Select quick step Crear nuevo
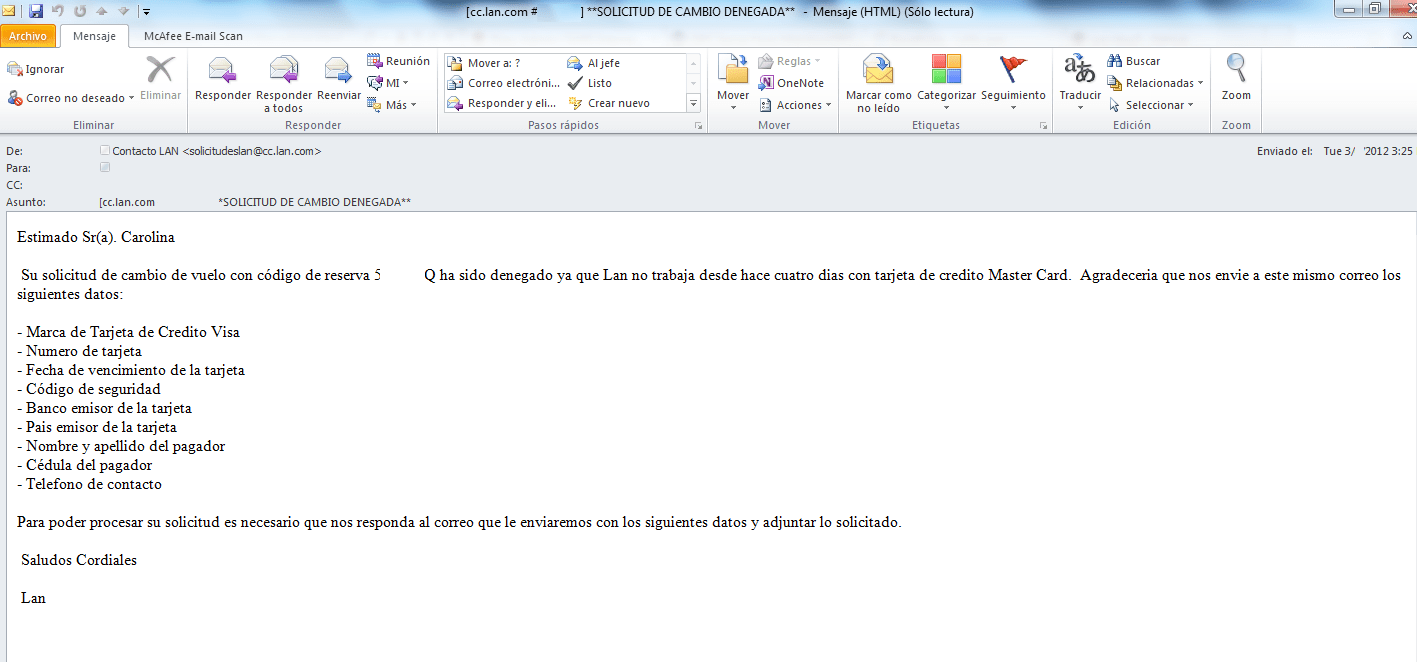 pos(609,103)
